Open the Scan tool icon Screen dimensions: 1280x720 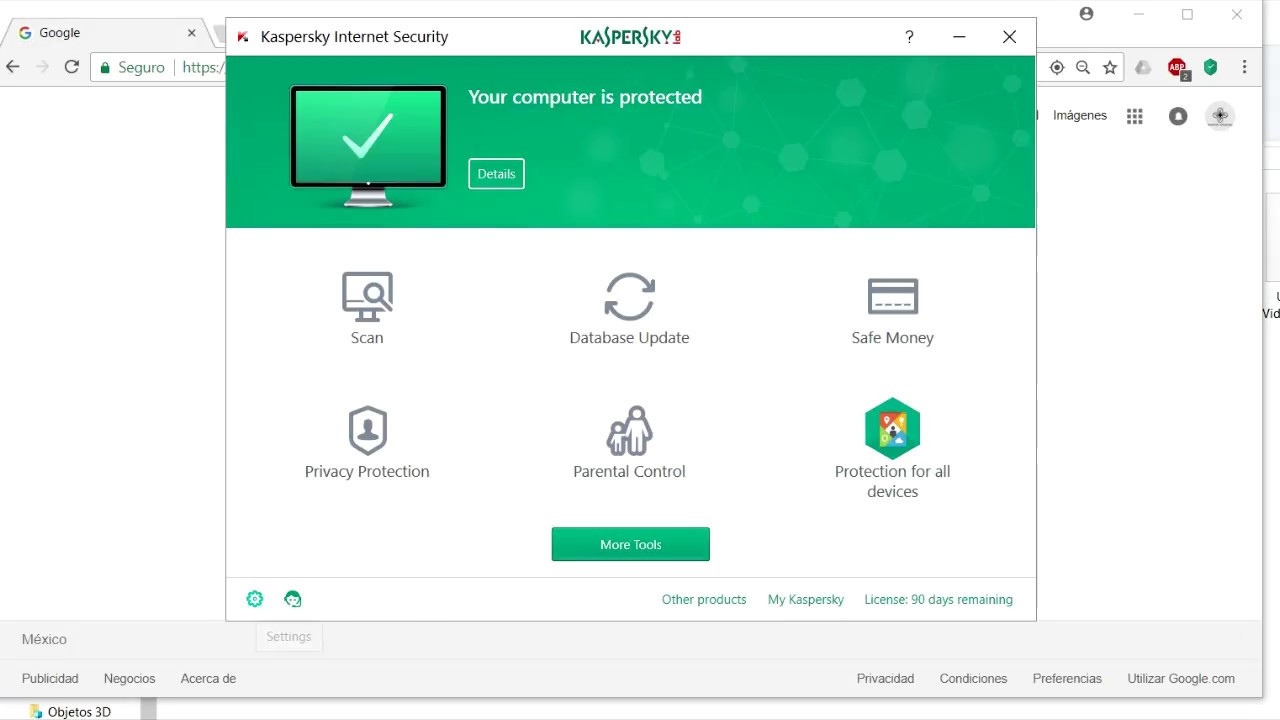[x=367, y=296]
